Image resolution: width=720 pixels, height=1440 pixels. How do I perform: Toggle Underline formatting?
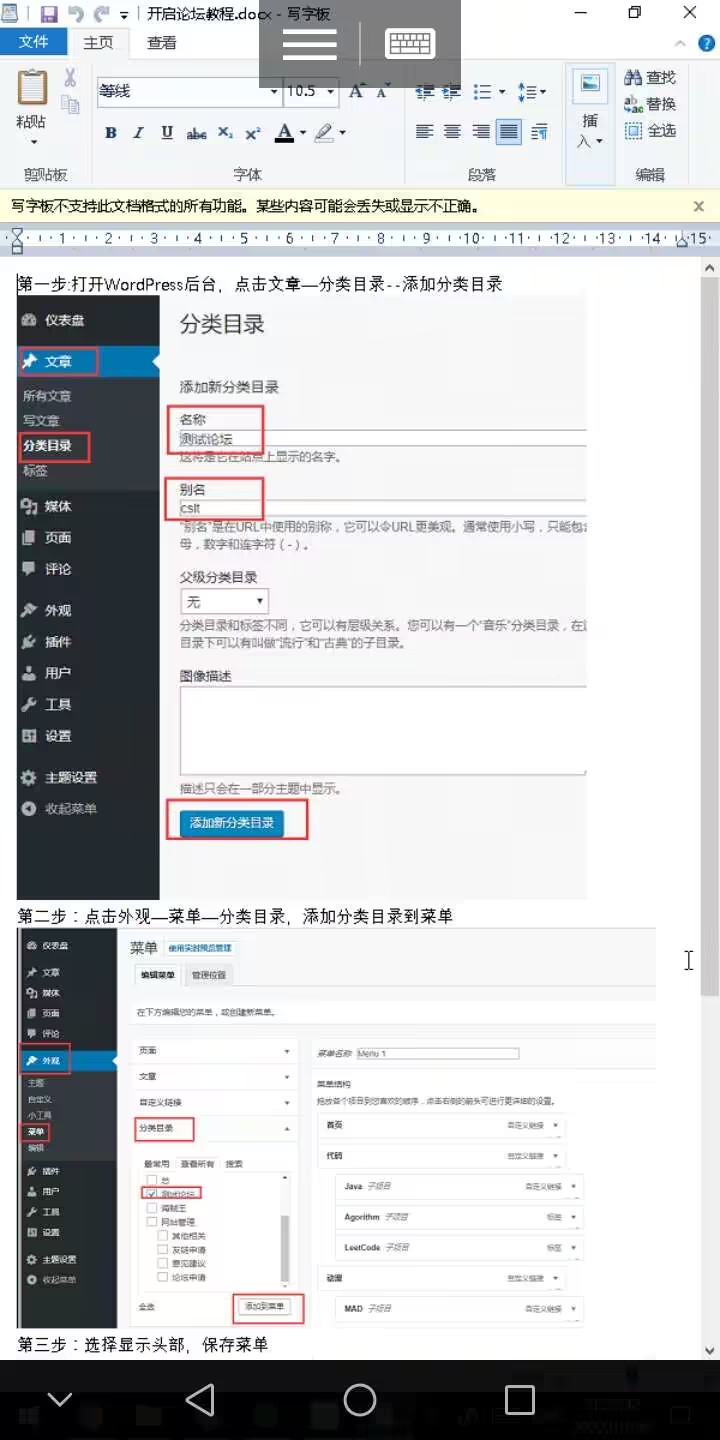pyautogui.click(x=167, y=133)
